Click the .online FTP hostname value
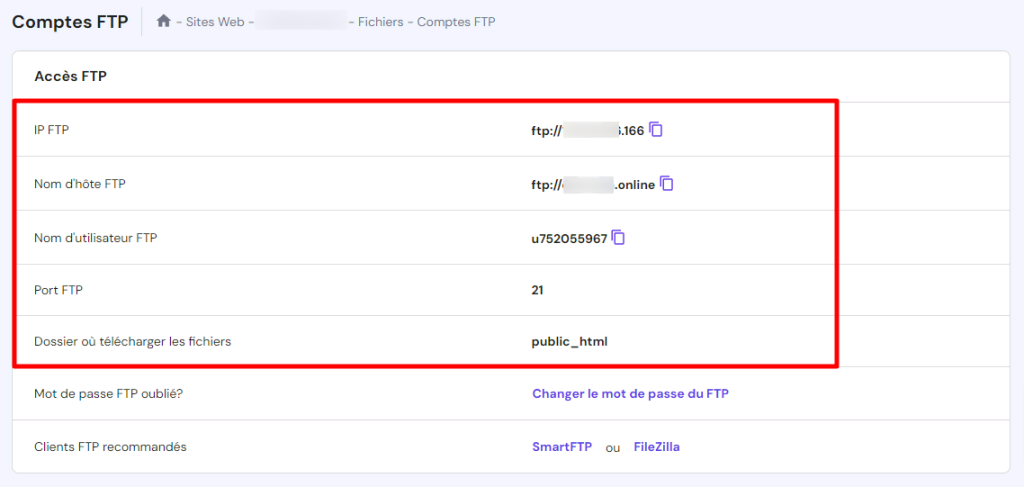The height and width of the screenshot is (487, 1024). (593, 184)
